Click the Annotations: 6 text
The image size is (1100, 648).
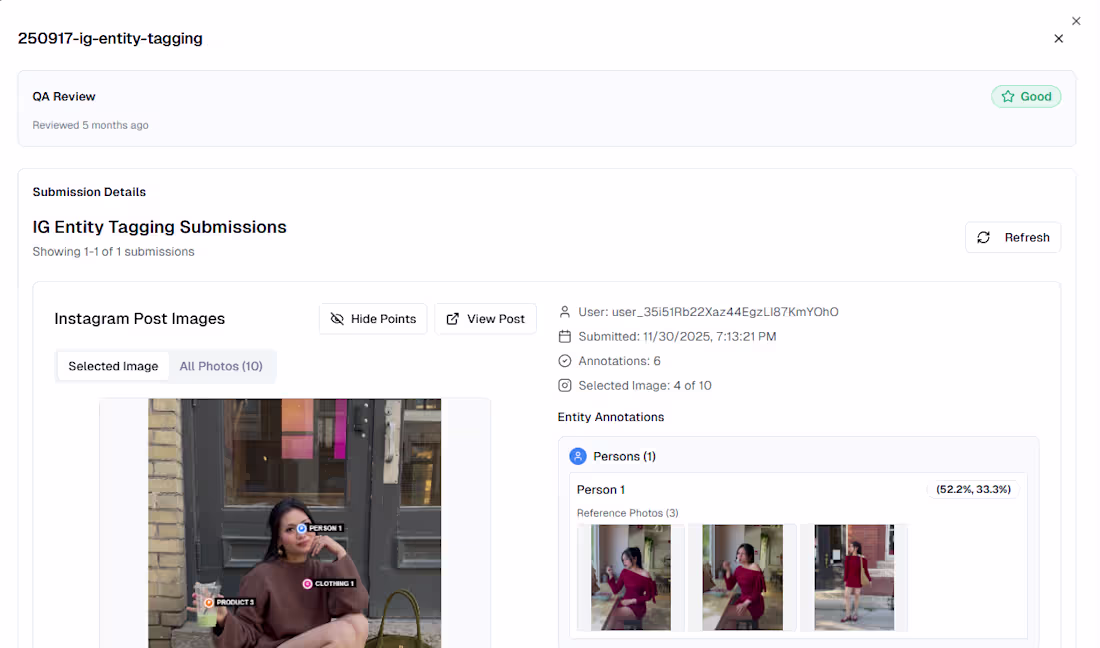[x=619, y=361]
